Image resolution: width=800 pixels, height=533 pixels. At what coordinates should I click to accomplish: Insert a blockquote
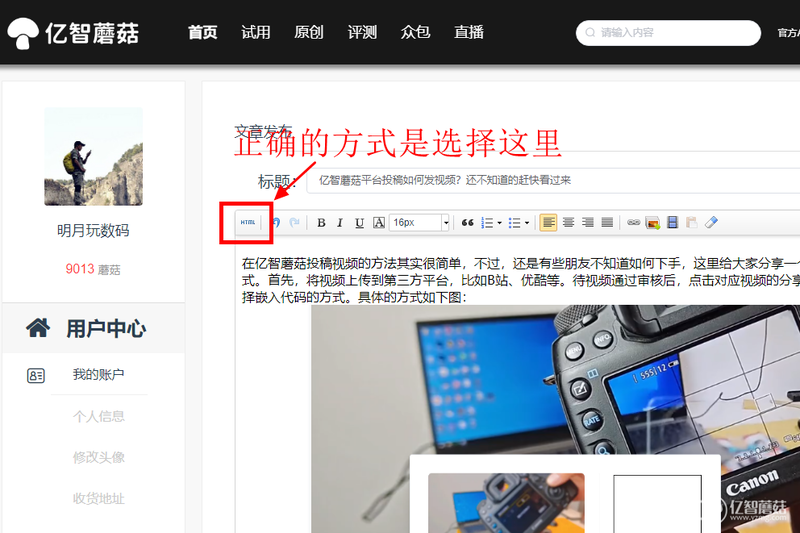click(x=467, y=223)
